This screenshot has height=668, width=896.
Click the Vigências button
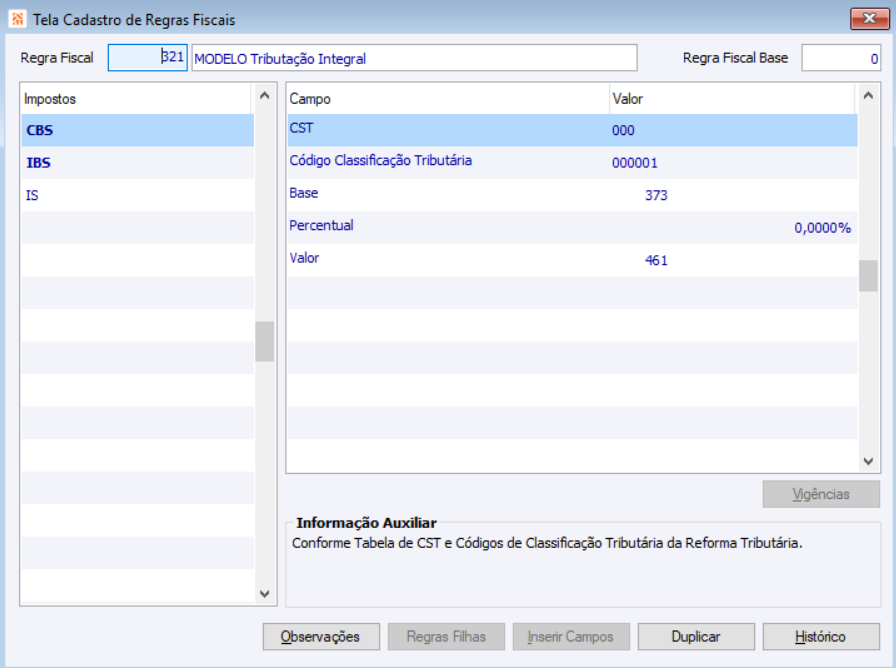coord(821,494)
